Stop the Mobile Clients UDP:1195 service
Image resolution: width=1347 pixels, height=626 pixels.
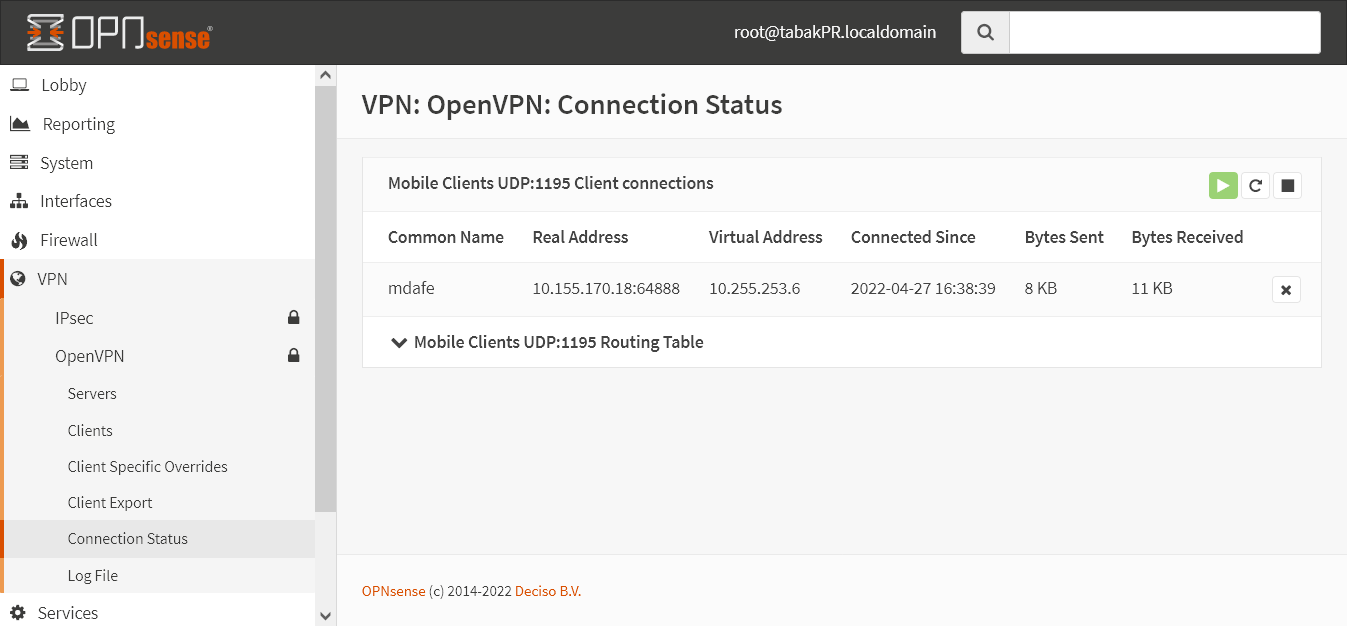pos(1287,185)
